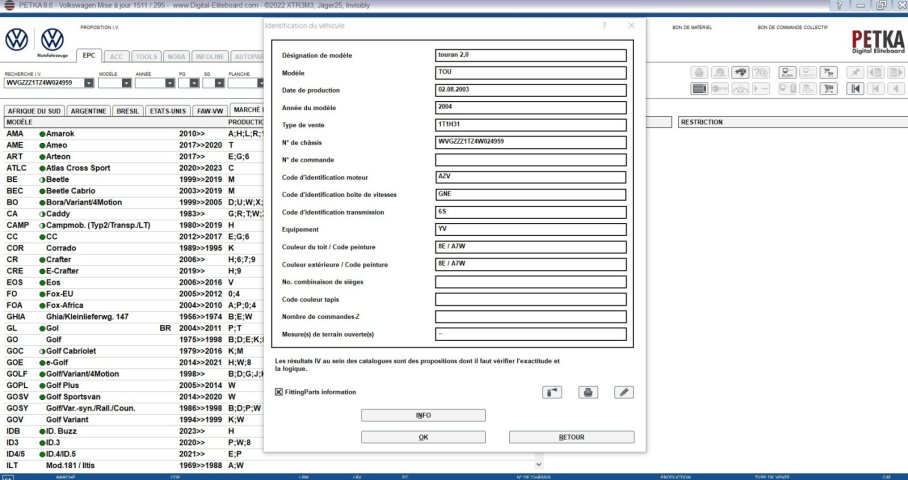Select the BRESIL market tab
This screenshot has width=908, height=480.
coord(127,111)
